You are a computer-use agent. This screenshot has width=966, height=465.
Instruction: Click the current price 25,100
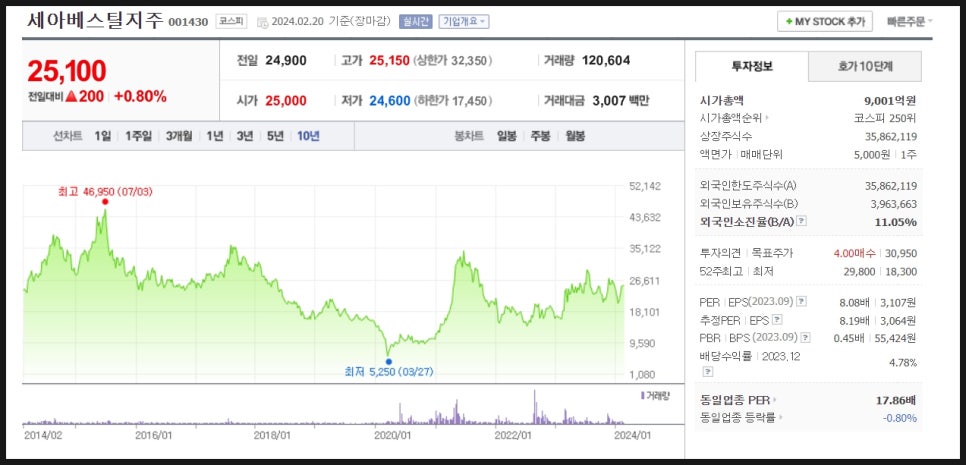coord(67,71)
